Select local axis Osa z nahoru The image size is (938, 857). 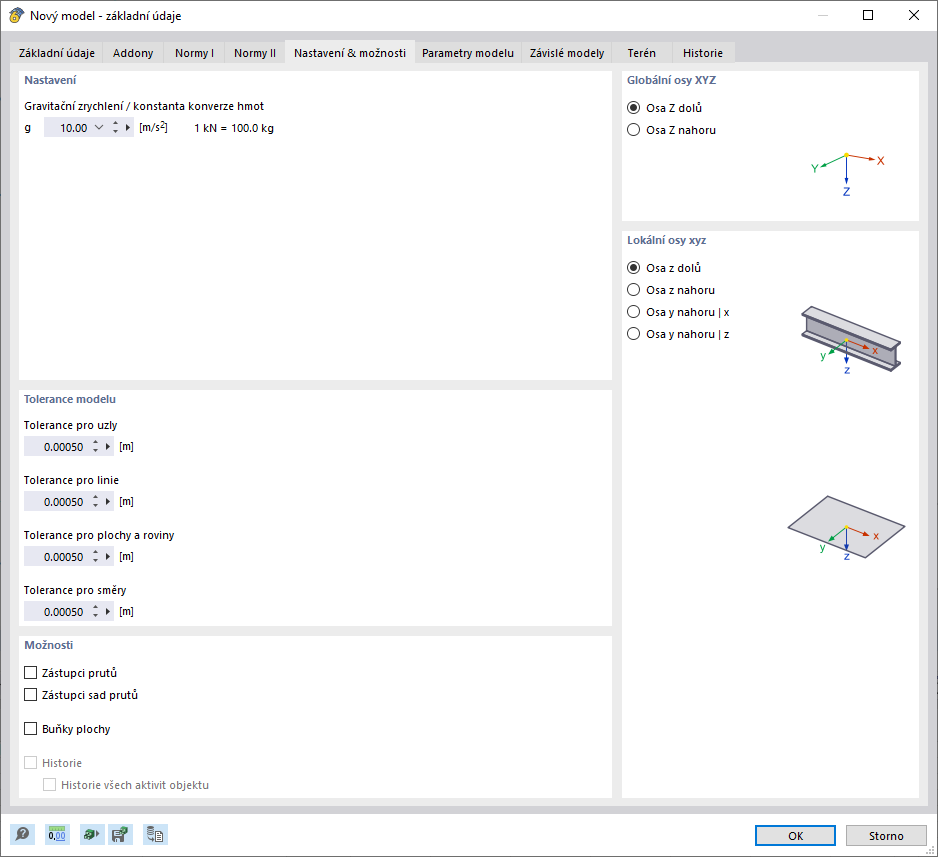click(634, 290)
